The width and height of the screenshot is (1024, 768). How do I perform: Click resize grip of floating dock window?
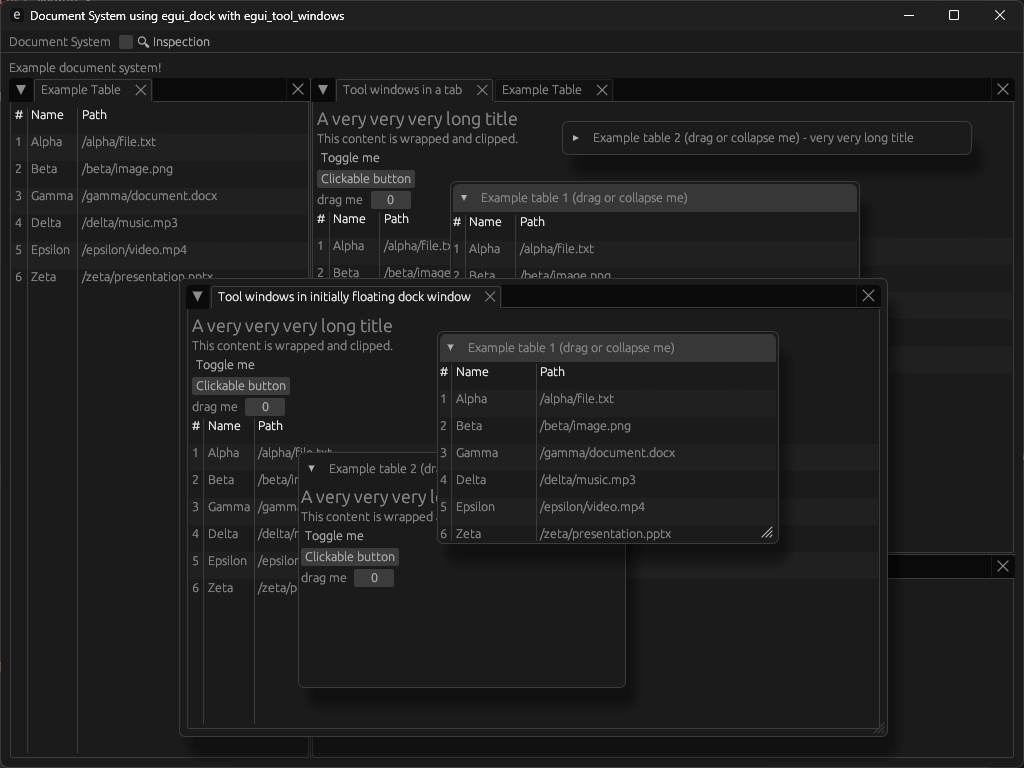coord(880,728)
